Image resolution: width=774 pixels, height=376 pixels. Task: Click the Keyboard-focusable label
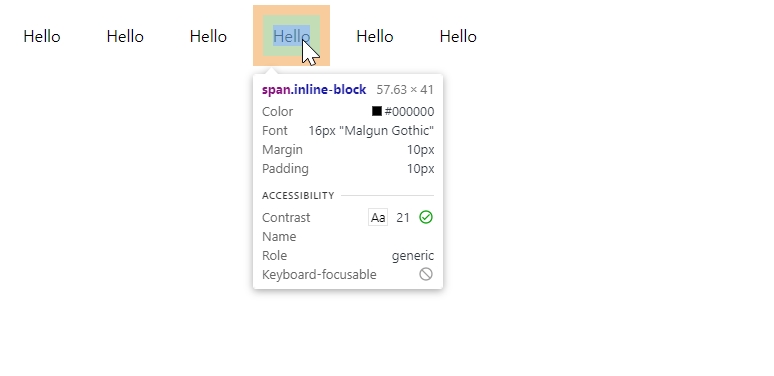pos(319,275)
